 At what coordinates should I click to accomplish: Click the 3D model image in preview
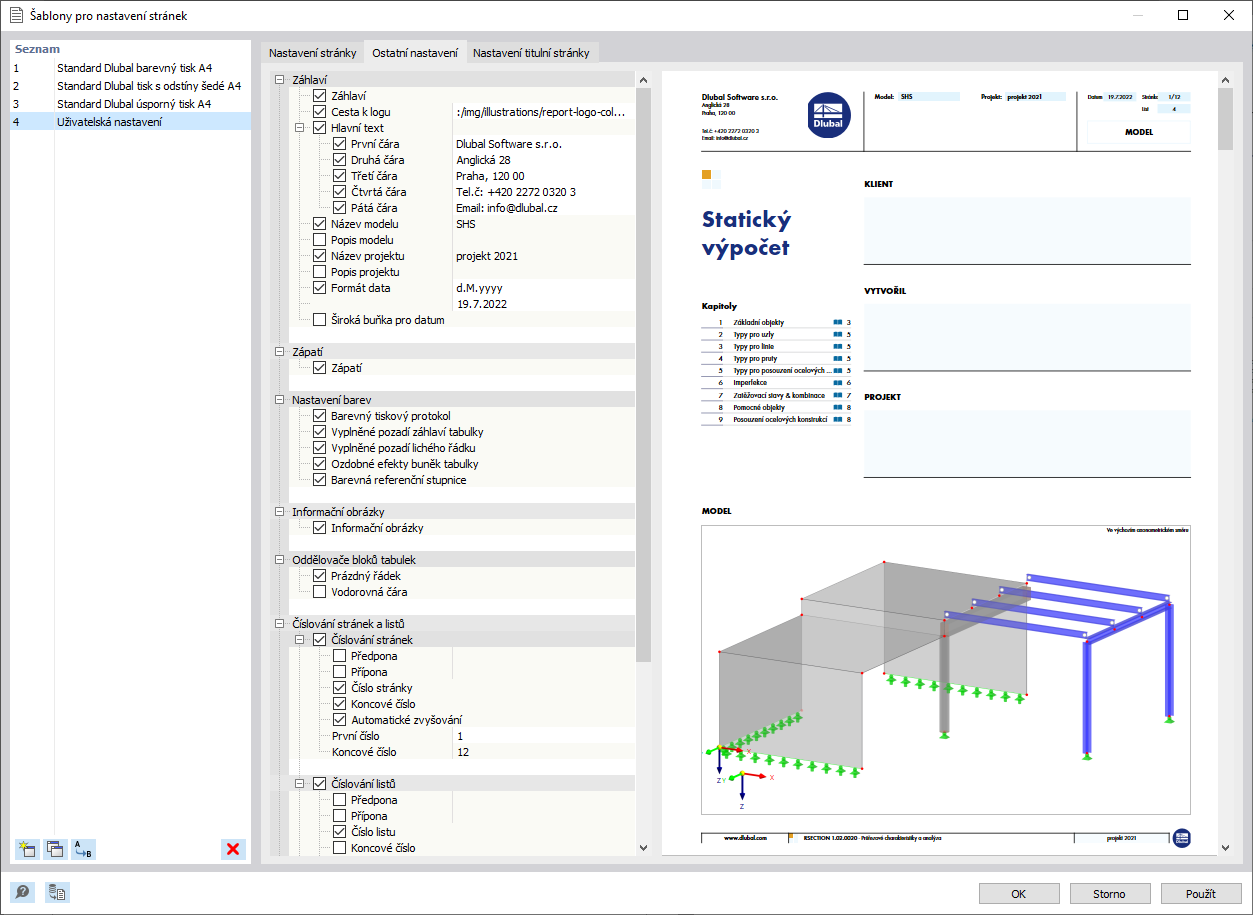tap(946, 668)
